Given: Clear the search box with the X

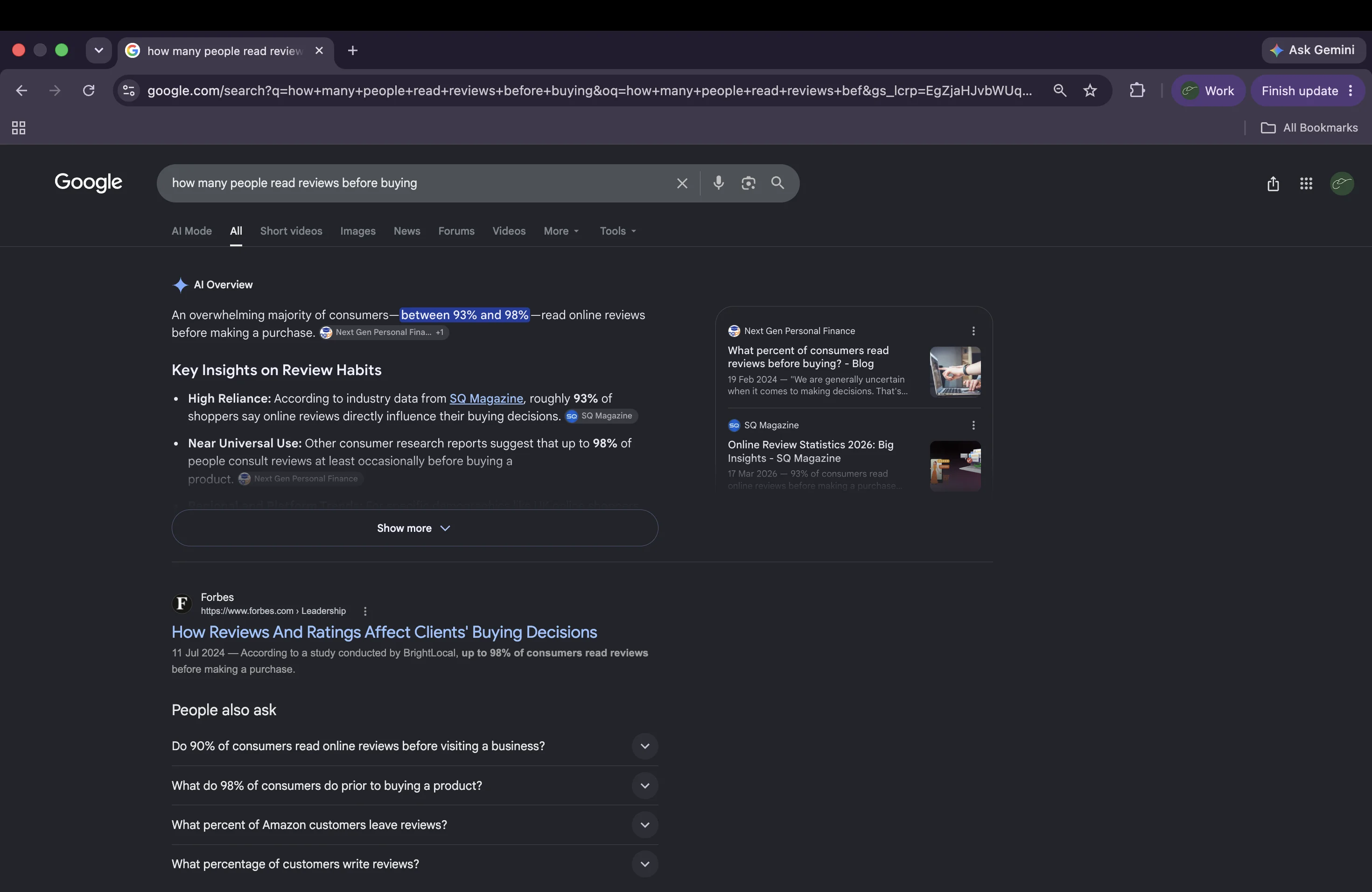Looking at the screenshot, I should tap(682, 183).
